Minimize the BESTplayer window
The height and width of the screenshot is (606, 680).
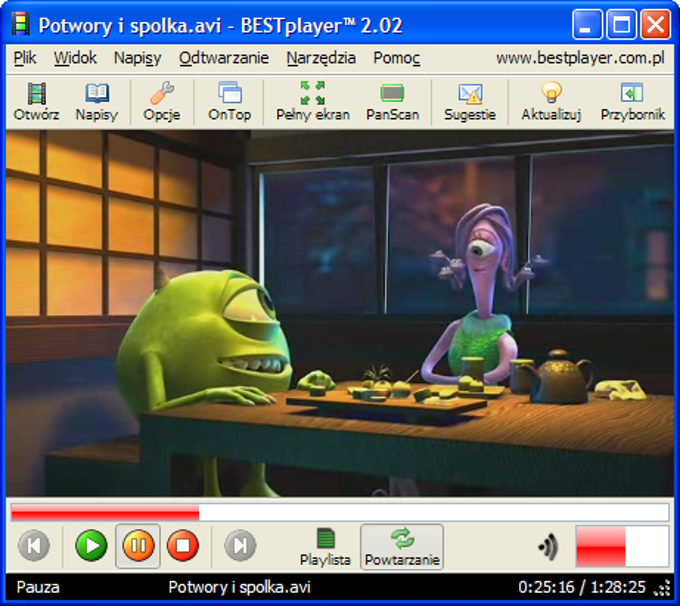coord(587,25)
